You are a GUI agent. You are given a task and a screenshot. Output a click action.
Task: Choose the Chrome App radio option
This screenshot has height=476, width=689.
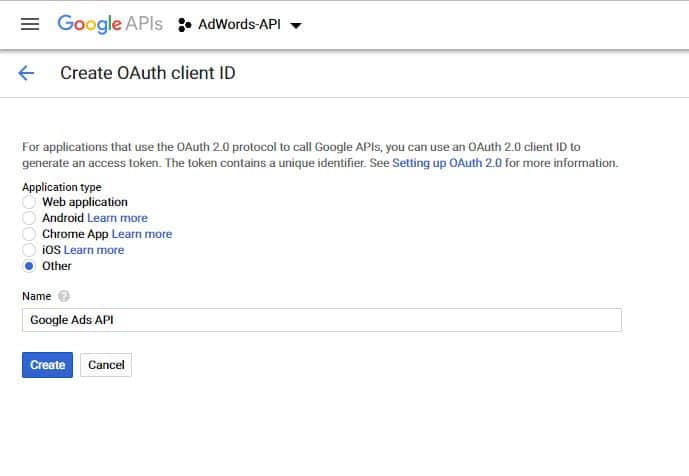(29, 234)
